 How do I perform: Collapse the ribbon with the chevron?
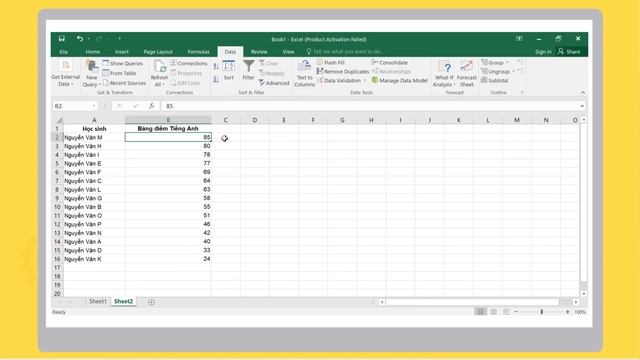pos(583,93)
